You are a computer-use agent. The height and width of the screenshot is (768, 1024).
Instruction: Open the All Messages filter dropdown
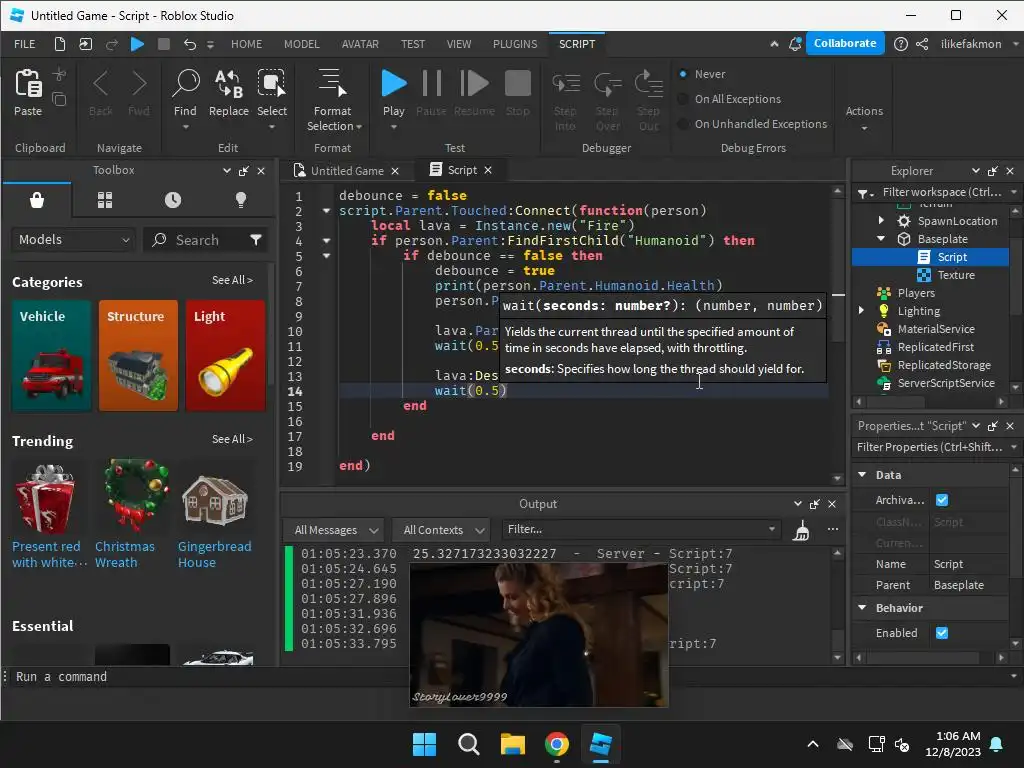333,530
